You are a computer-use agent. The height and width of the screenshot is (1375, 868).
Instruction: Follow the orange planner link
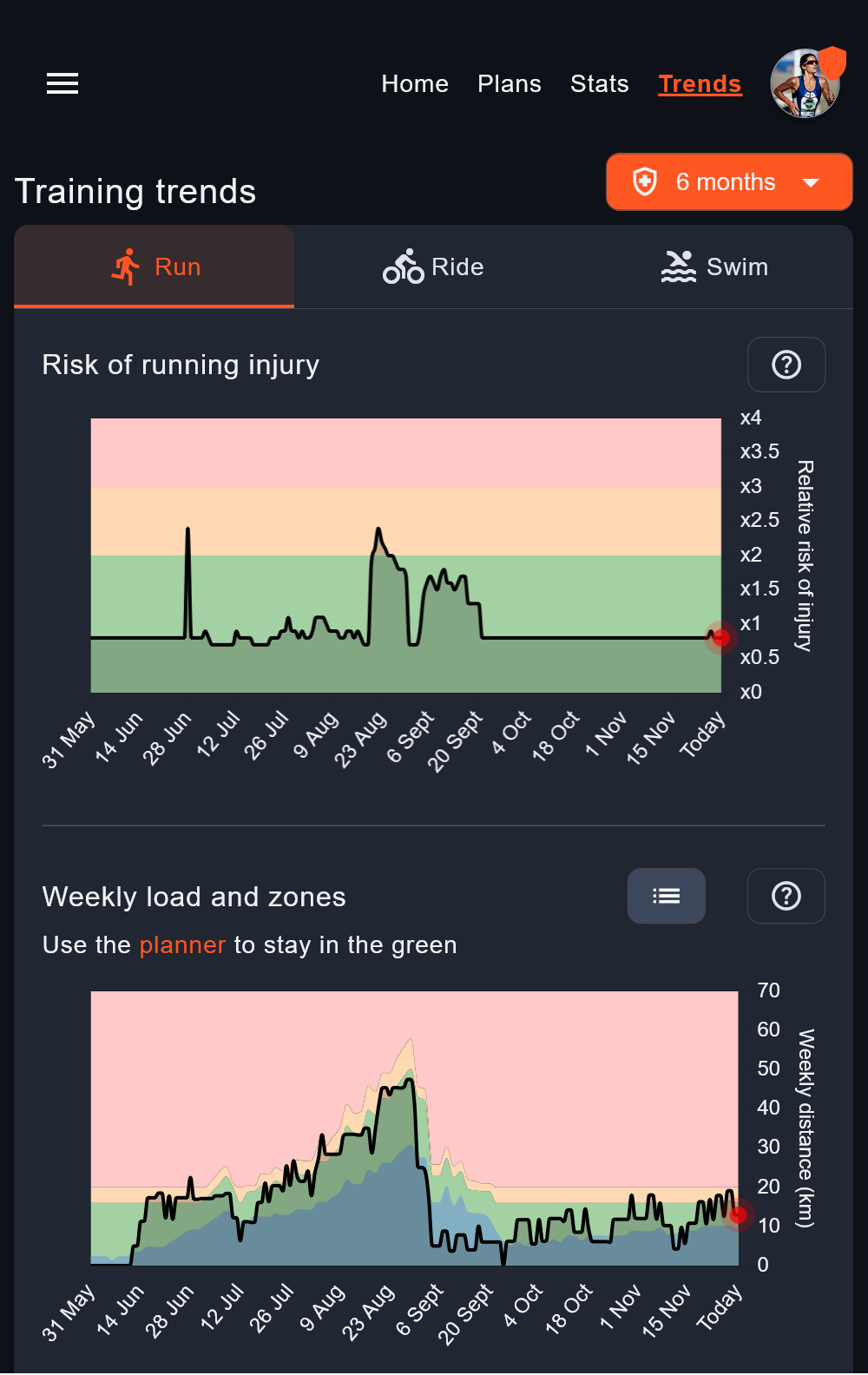point(182,944)
